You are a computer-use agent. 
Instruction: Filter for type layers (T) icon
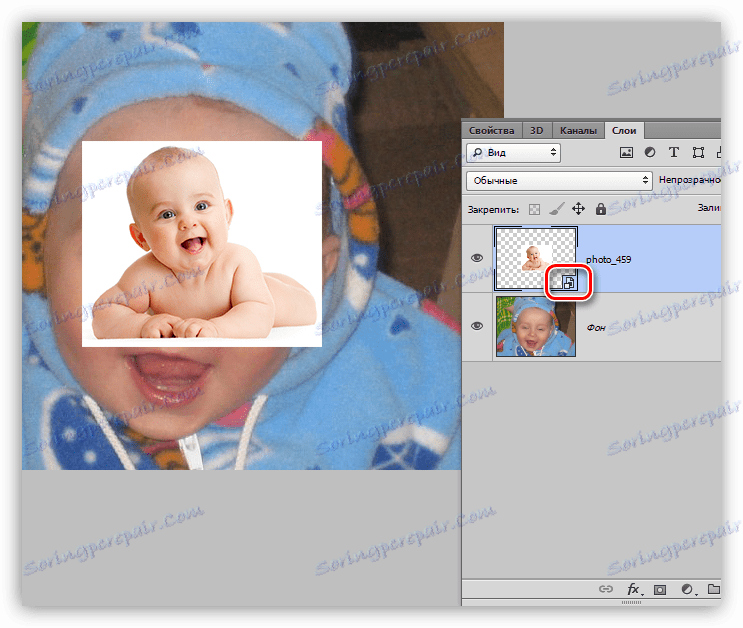click(673, 152)
